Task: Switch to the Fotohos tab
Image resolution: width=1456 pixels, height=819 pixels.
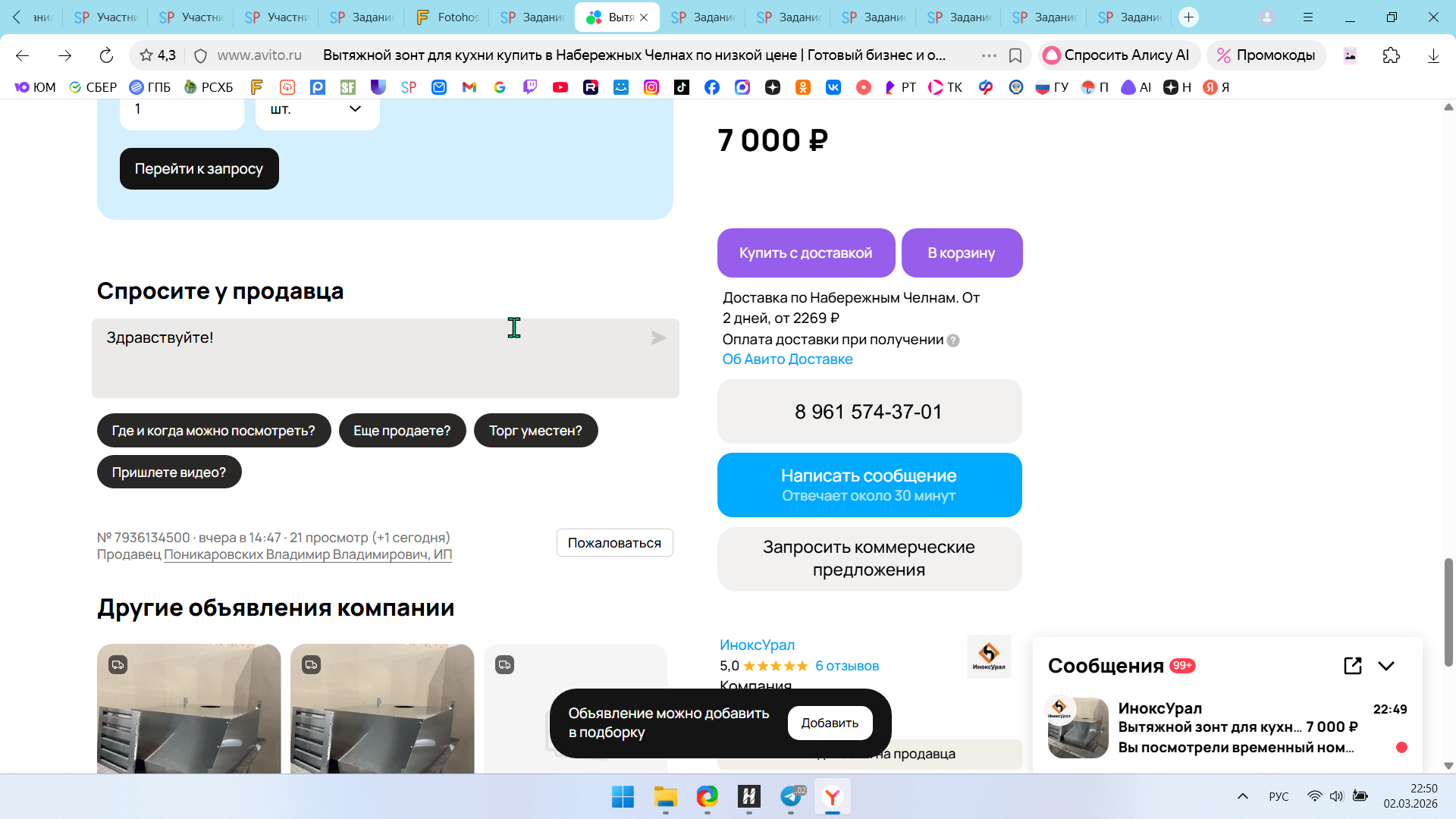Action: (448, 17)
